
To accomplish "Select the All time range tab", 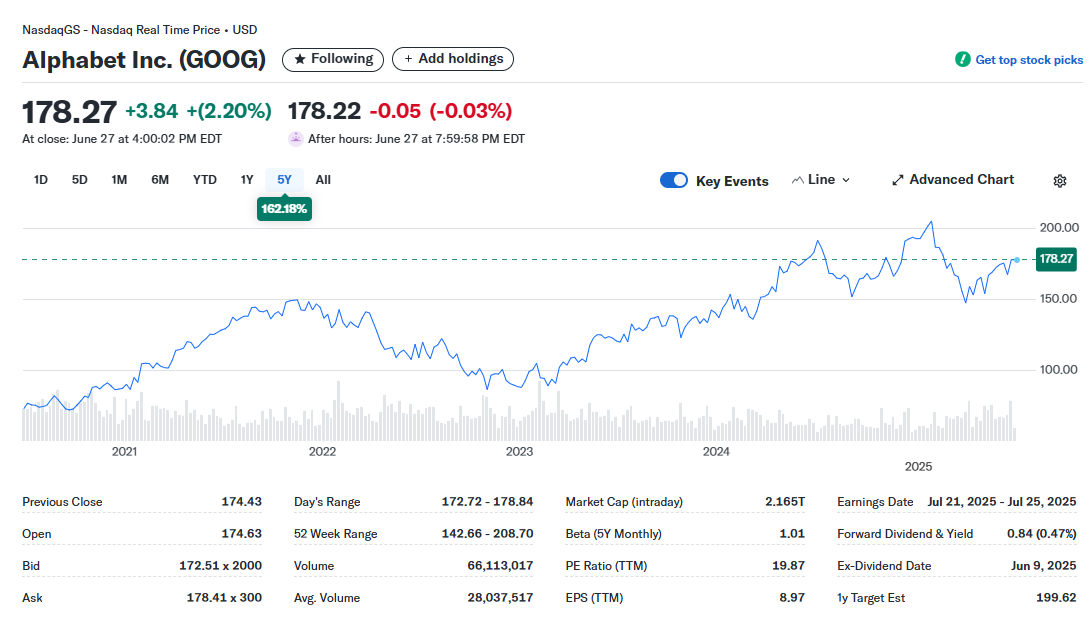I will (x=323, y=180).
